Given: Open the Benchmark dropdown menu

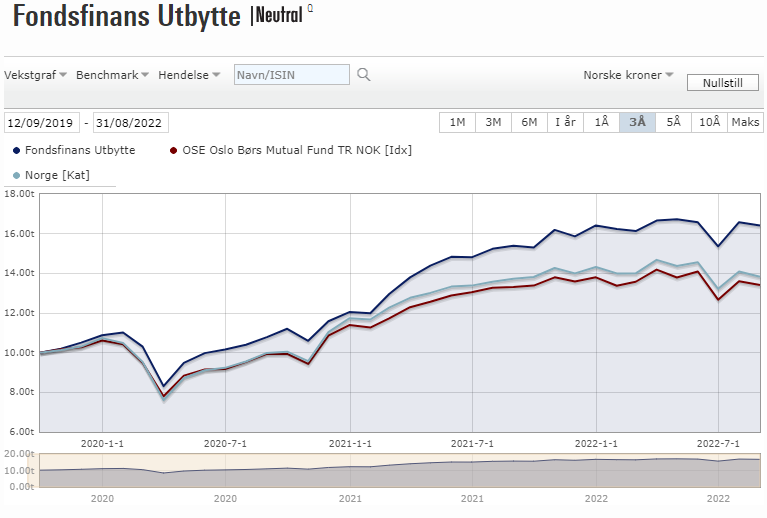Looking at the screenshot, I should 112,75.
